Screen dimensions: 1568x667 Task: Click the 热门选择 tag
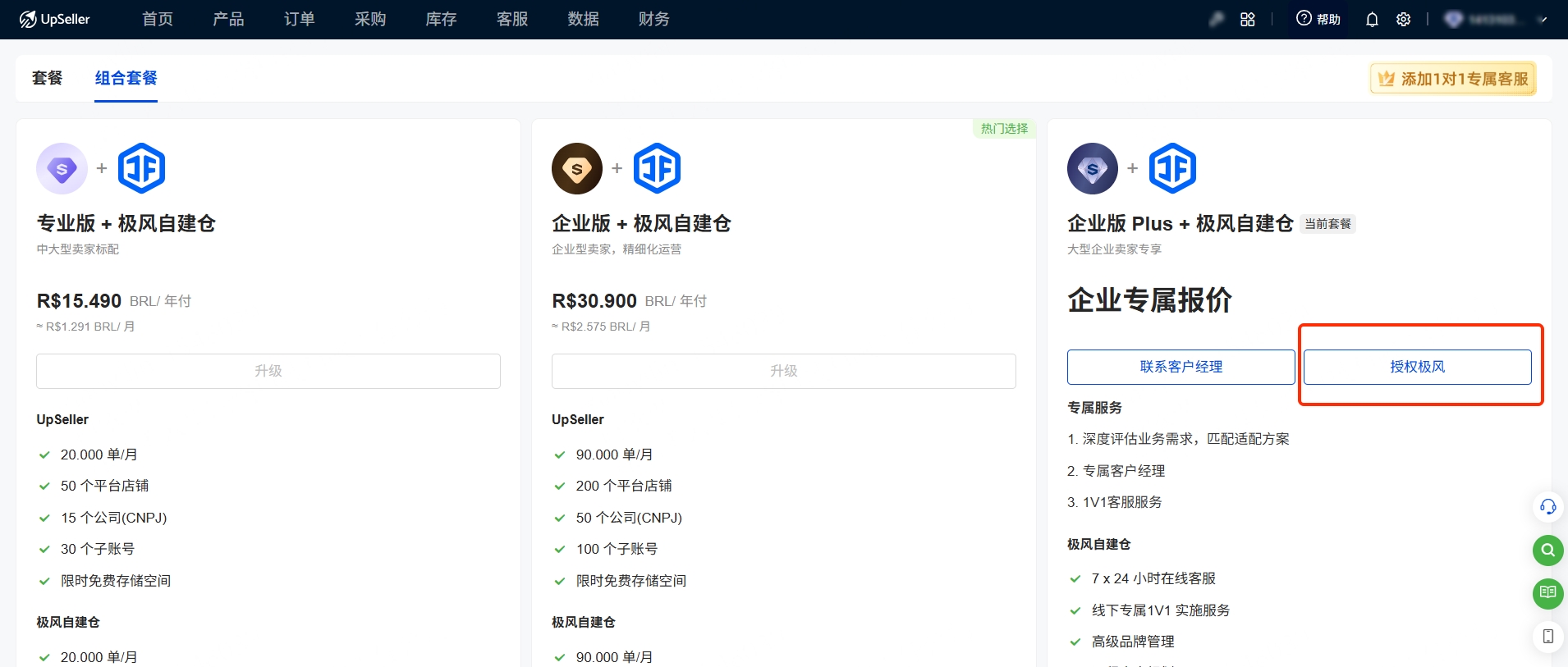click(1004, 129)
